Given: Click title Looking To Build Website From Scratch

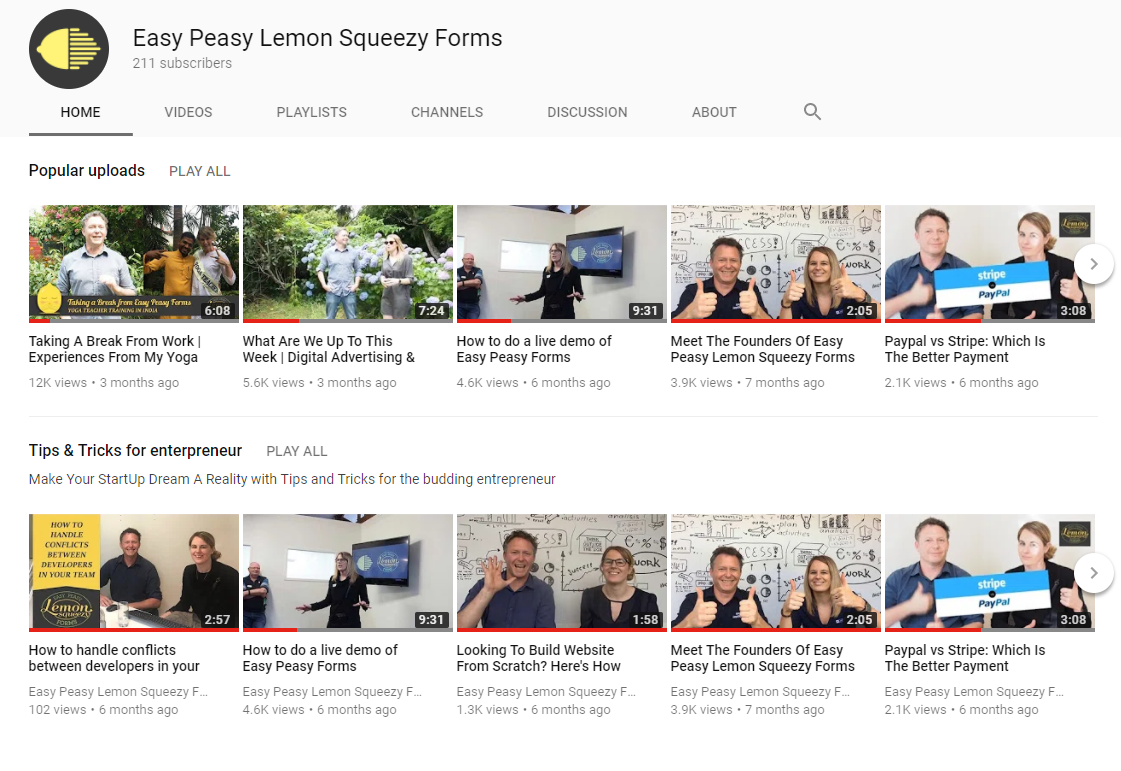Looking at the screenshot, I should (x=539, y=658).
